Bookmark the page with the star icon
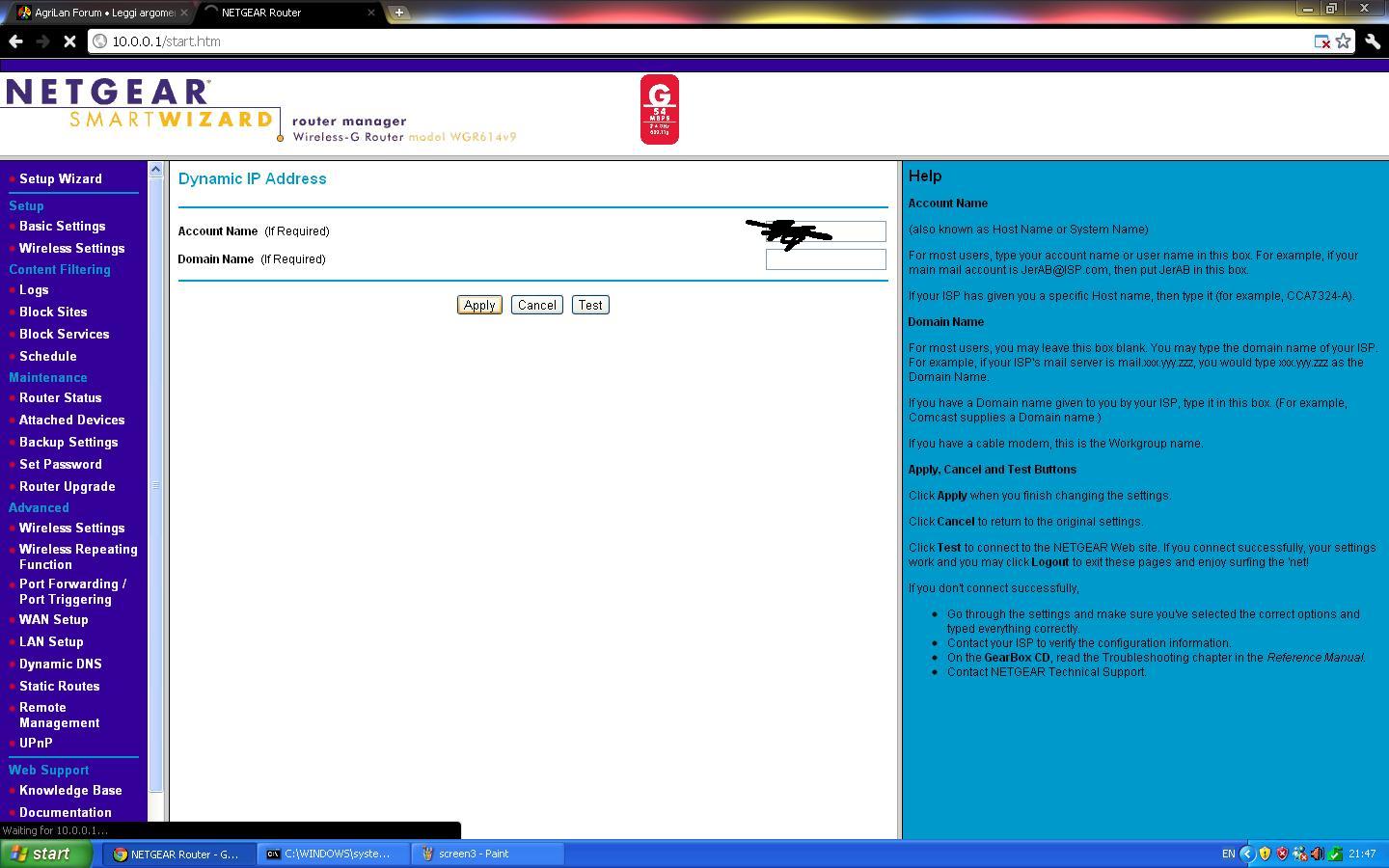The width and height of the screenshot is (1389, 868). (x=1343, y=41)
